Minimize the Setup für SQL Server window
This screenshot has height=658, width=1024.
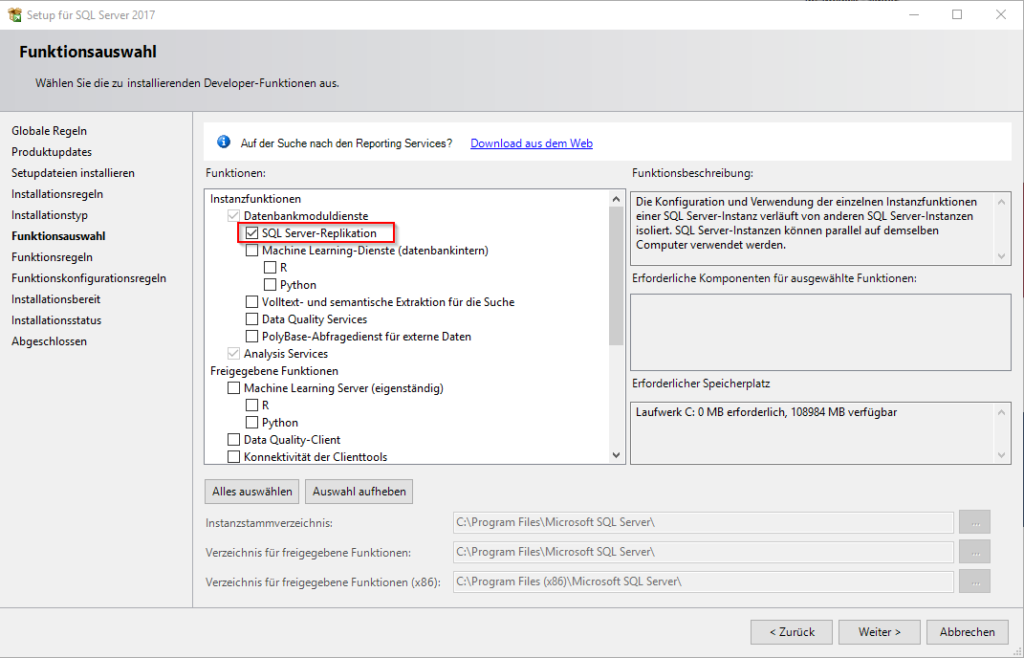pyautogui.click(x=914, y=14)
